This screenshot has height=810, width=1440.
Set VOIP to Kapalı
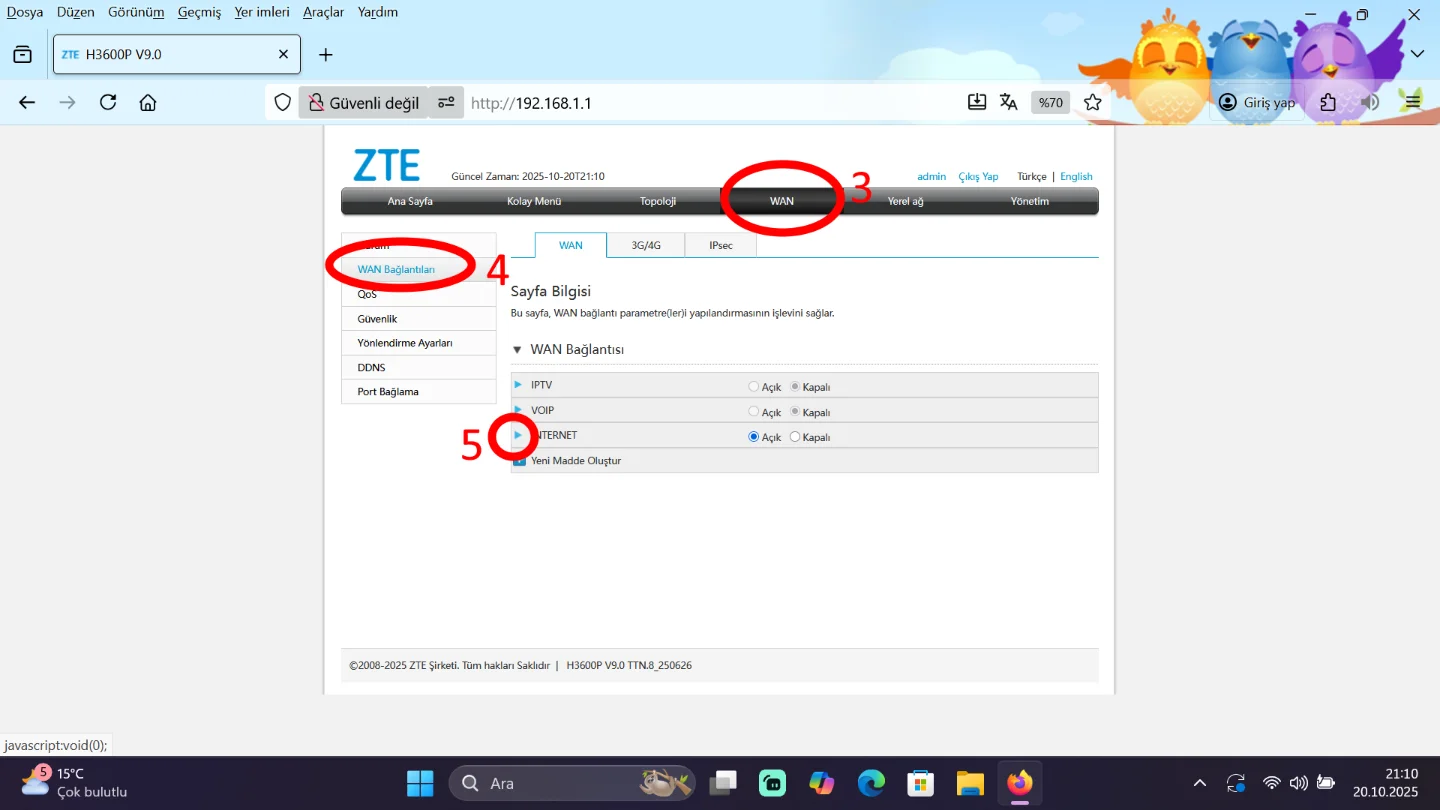796,412
